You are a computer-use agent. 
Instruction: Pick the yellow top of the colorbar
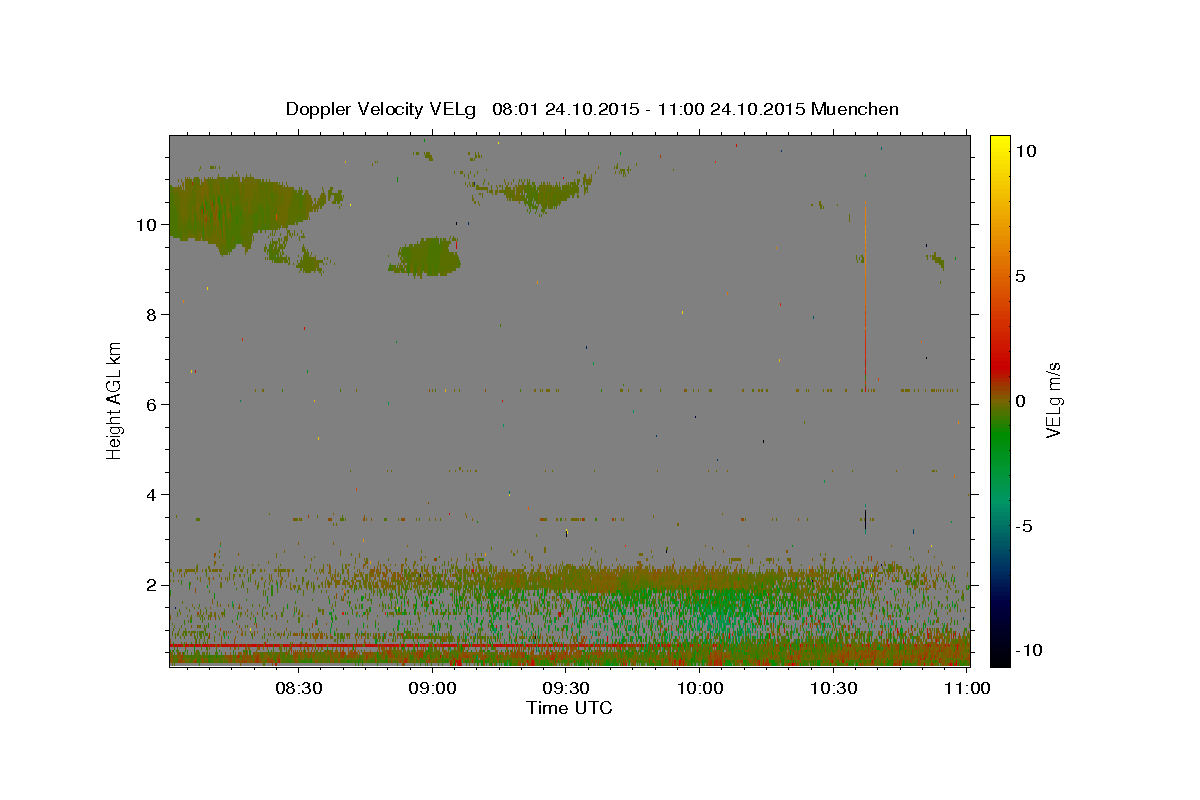pos(1000,142)
